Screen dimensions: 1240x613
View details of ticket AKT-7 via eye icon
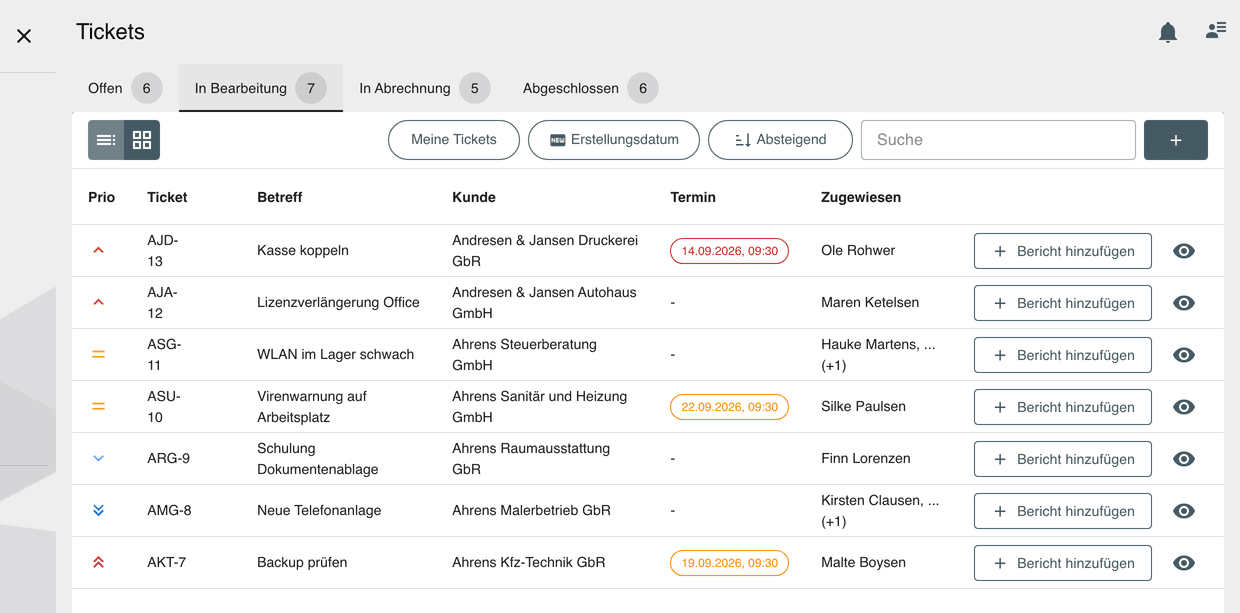pos(1184,563)
